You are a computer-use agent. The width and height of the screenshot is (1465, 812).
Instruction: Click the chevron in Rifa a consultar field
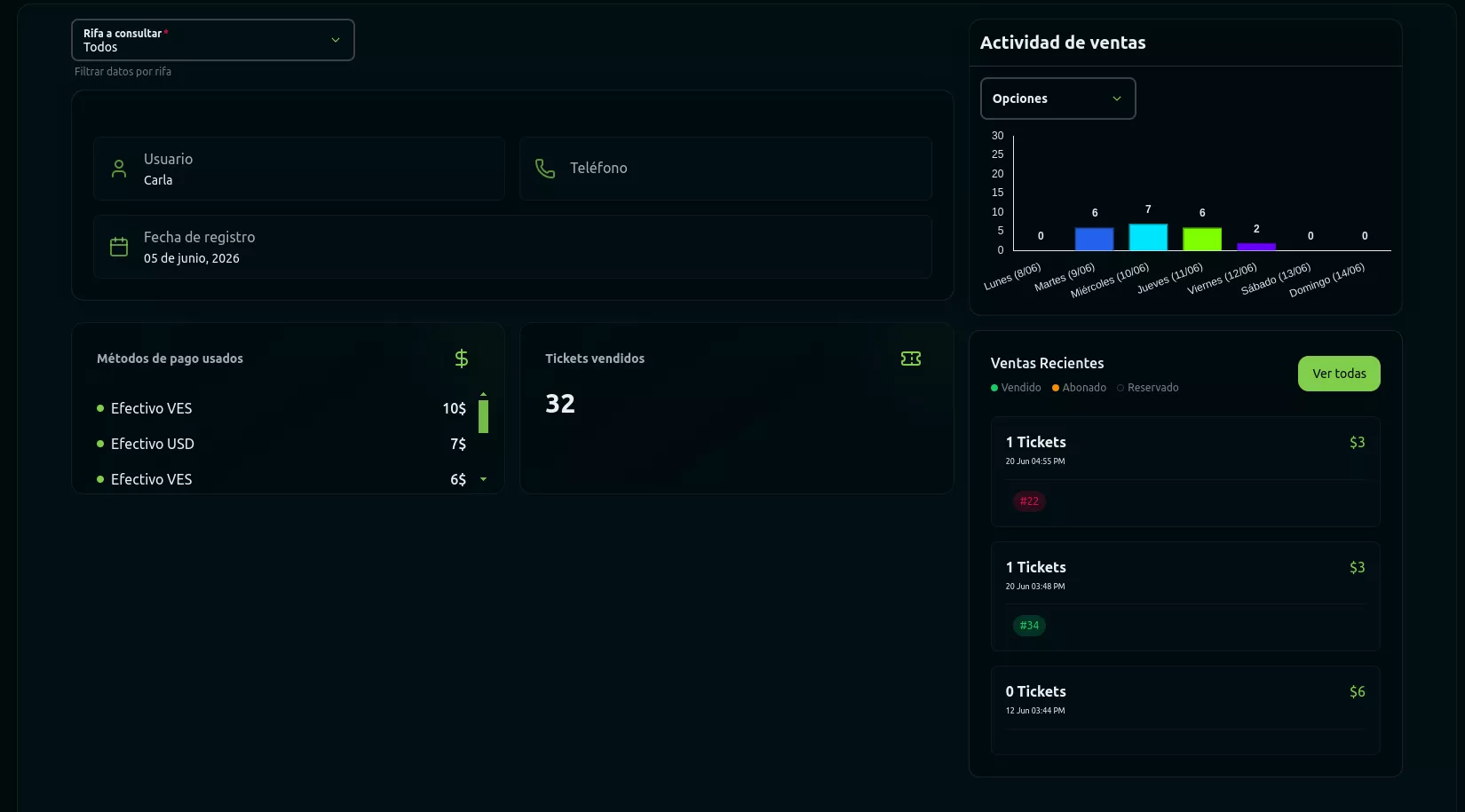pyautogui.click(x=336, y=40)
